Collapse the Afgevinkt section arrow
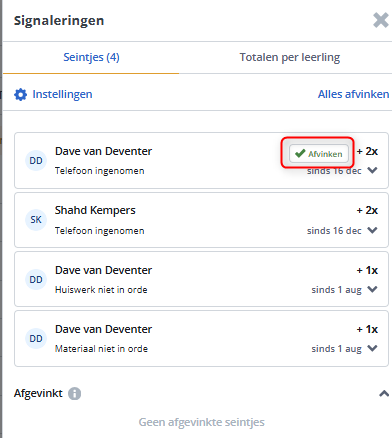This screenshot has height=438, width=392. tap(384, 394)
